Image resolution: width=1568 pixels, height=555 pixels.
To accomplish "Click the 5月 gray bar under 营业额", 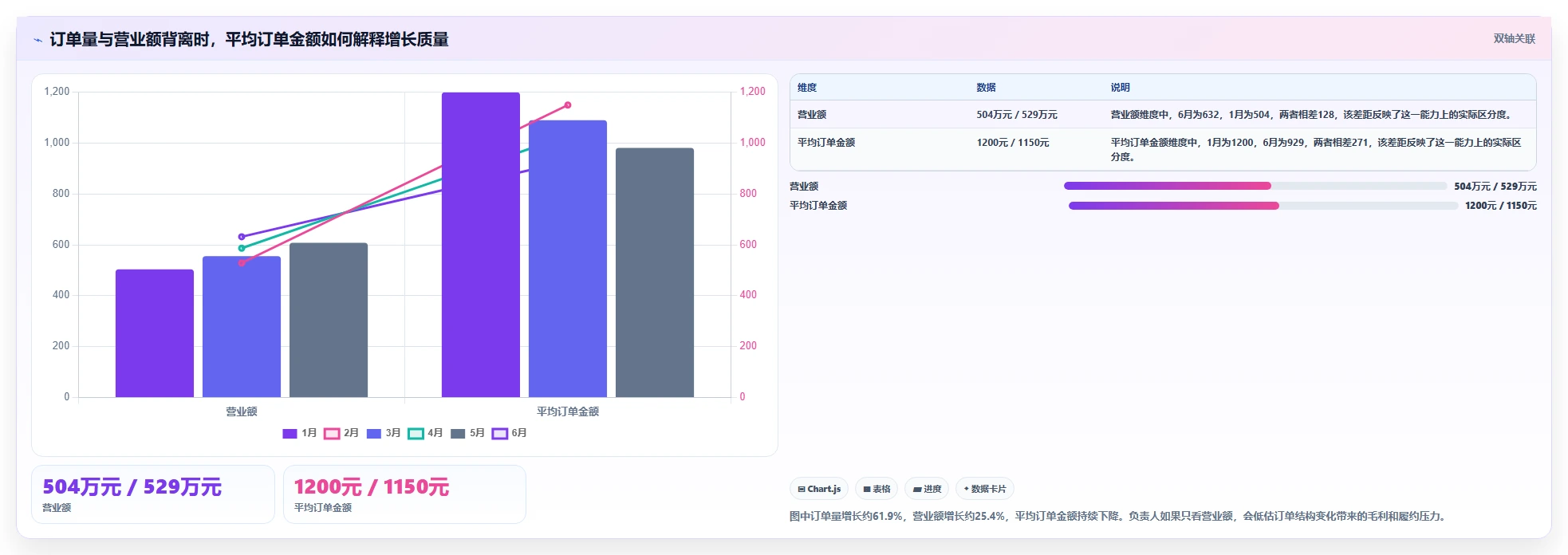I will pos(329,320).
